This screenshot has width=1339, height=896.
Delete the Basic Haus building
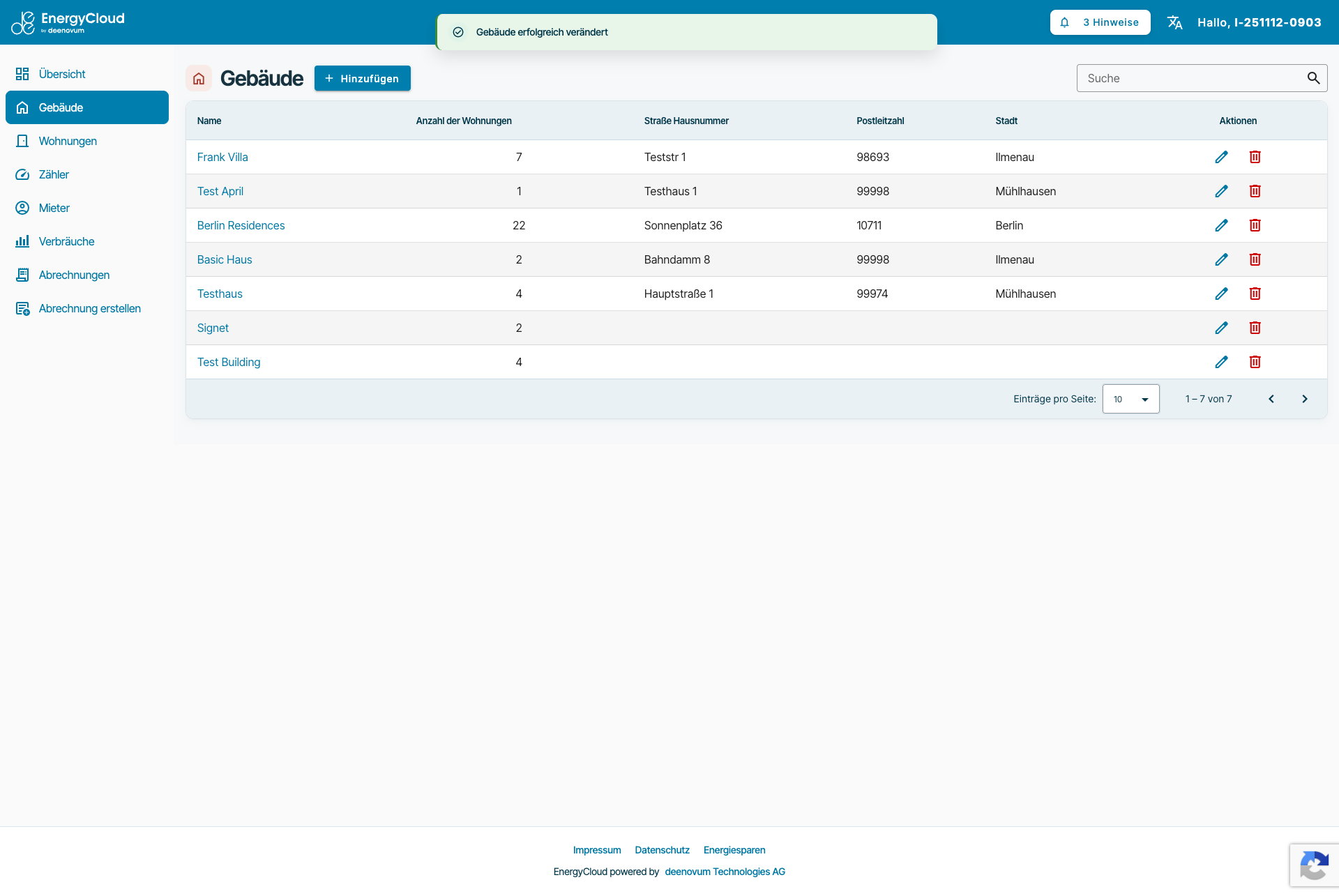click(1255, 259)
